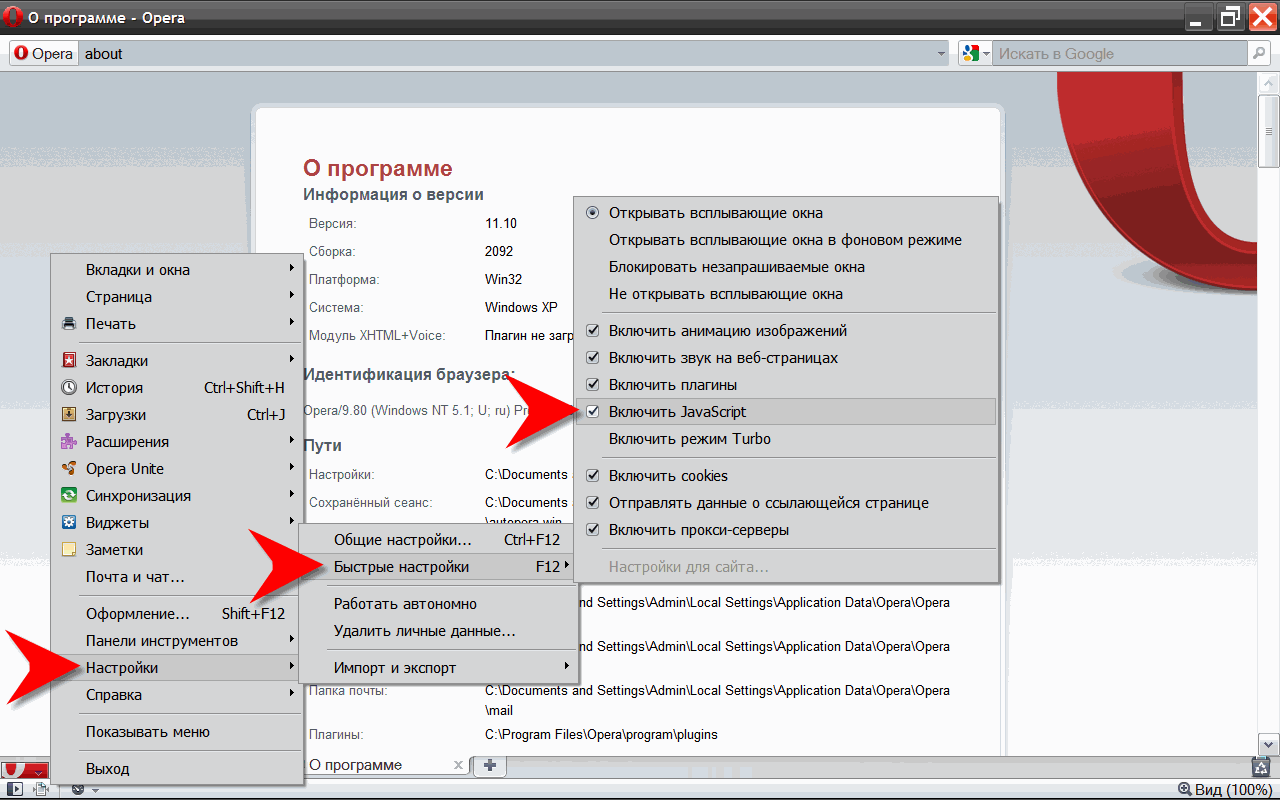This screenshot has height=800, width=1280.
Task: Click the vertical scrollbar down arrow
Action: click(x=1268, y=745)
